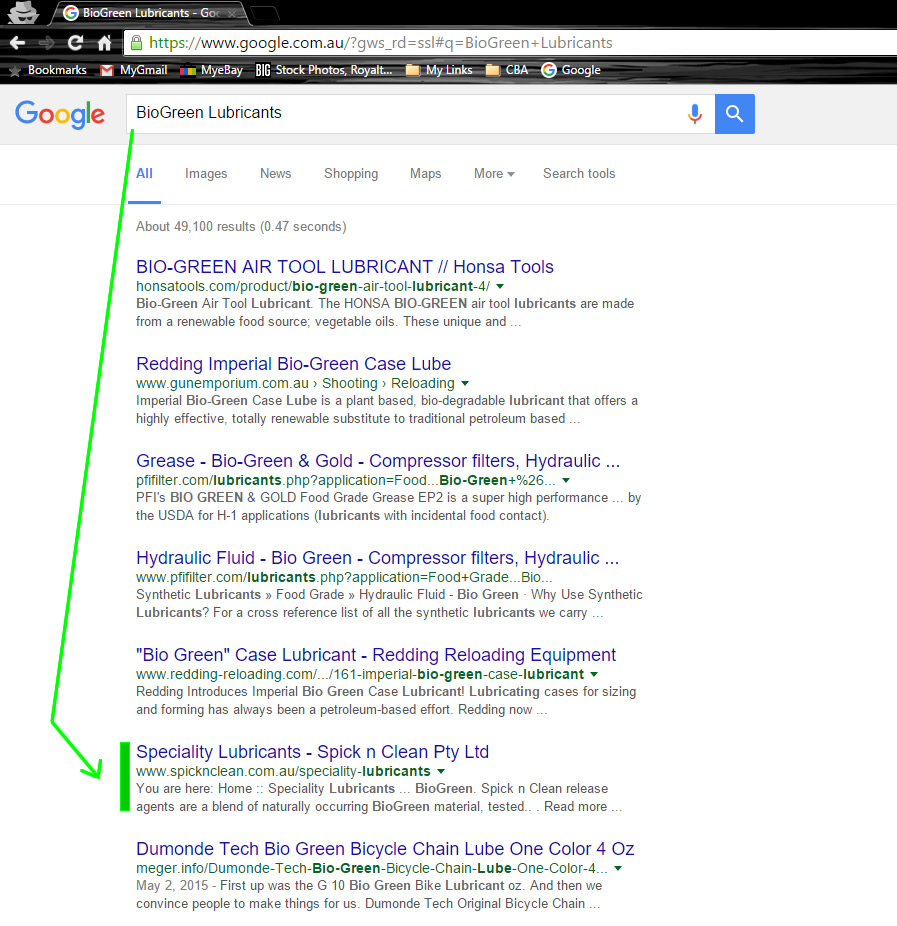Open the MyeBay bookmark
Viewport: 897px width, 926px height.
tap(211, 70)
